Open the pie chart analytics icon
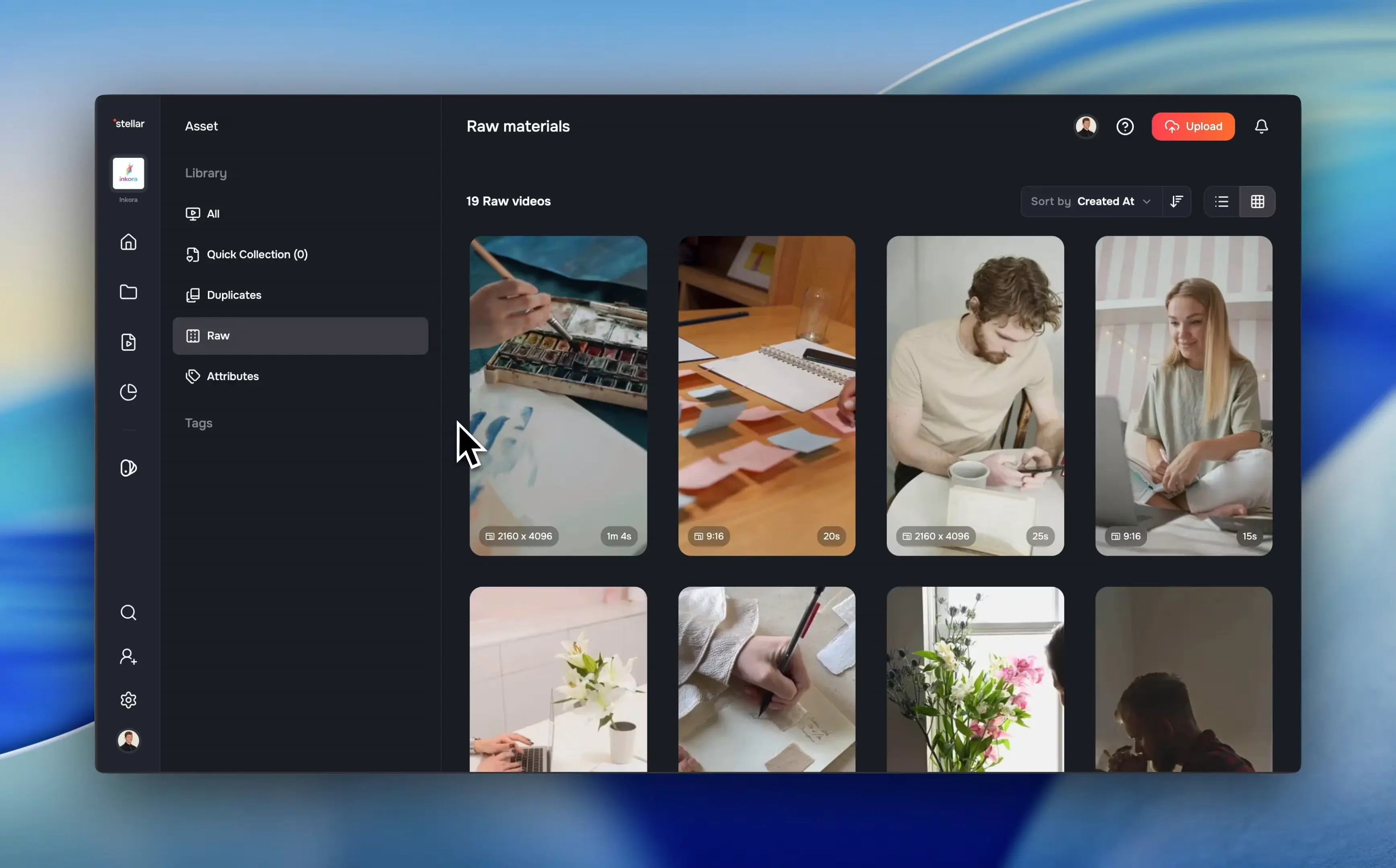1396x868 pixels. click(x=129, y=392)
